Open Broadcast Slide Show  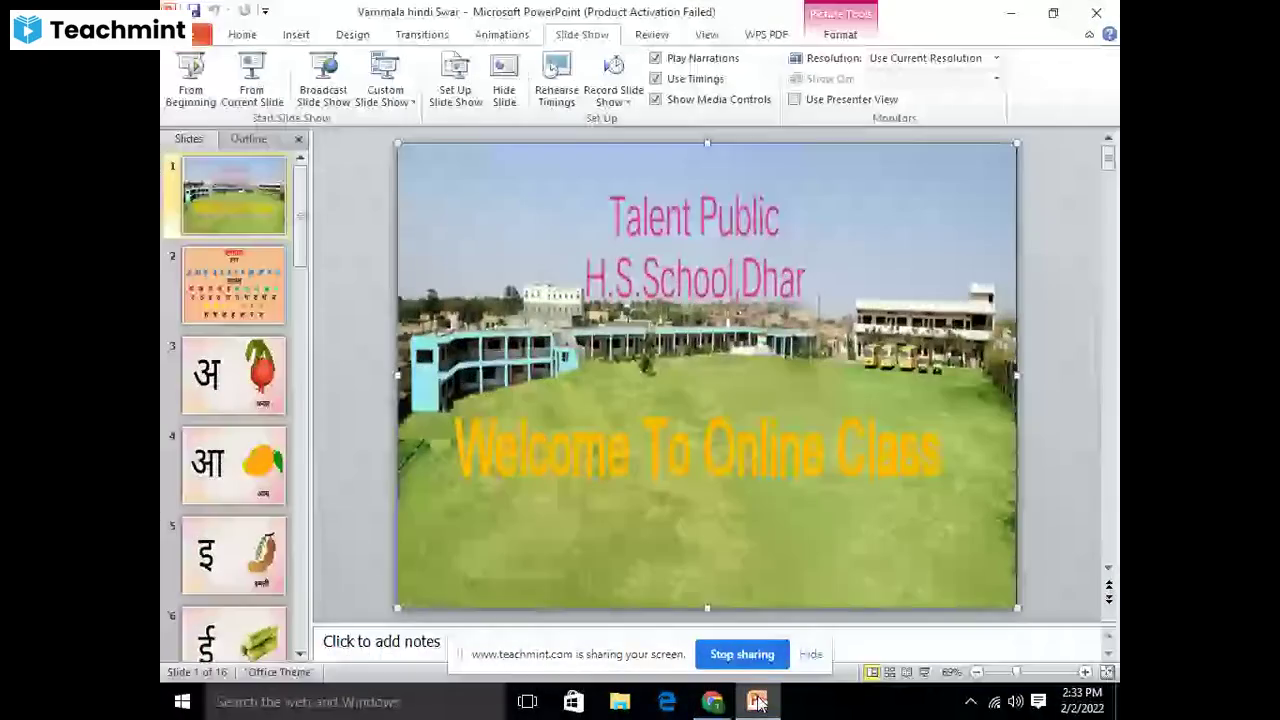(x=323, y=80)
